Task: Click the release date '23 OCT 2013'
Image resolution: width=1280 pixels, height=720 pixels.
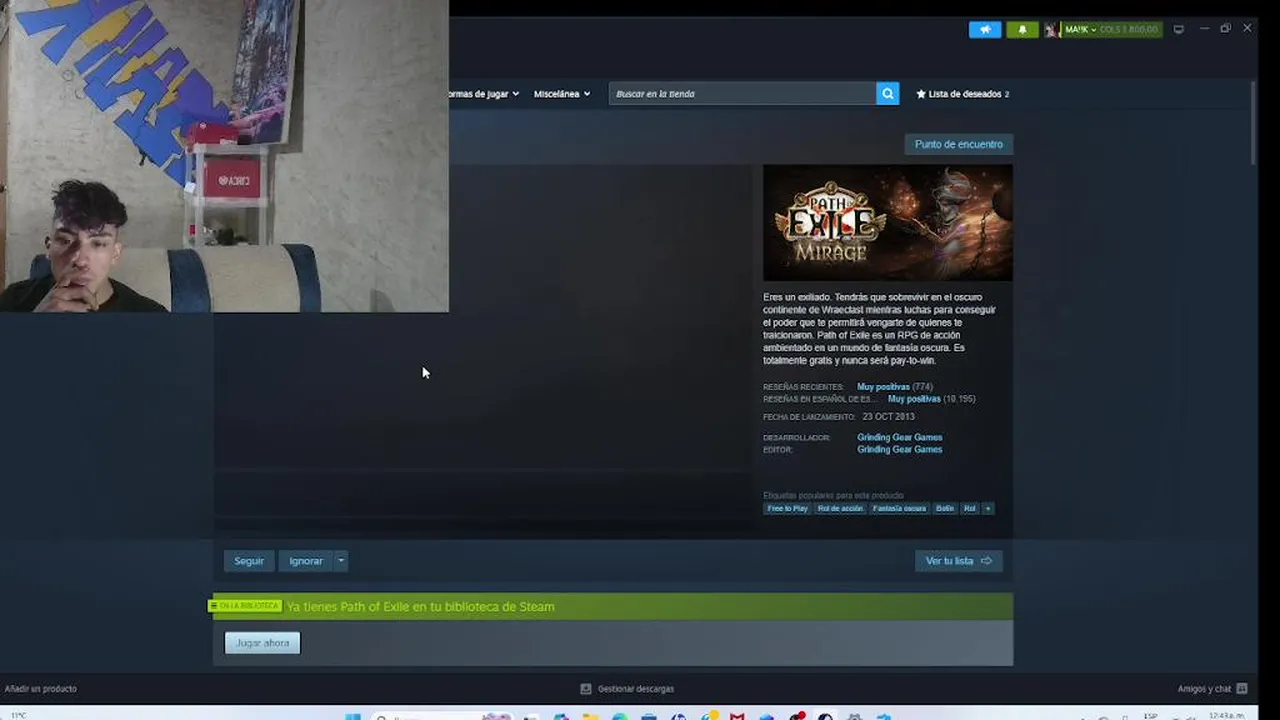Action: click(888, 417)
